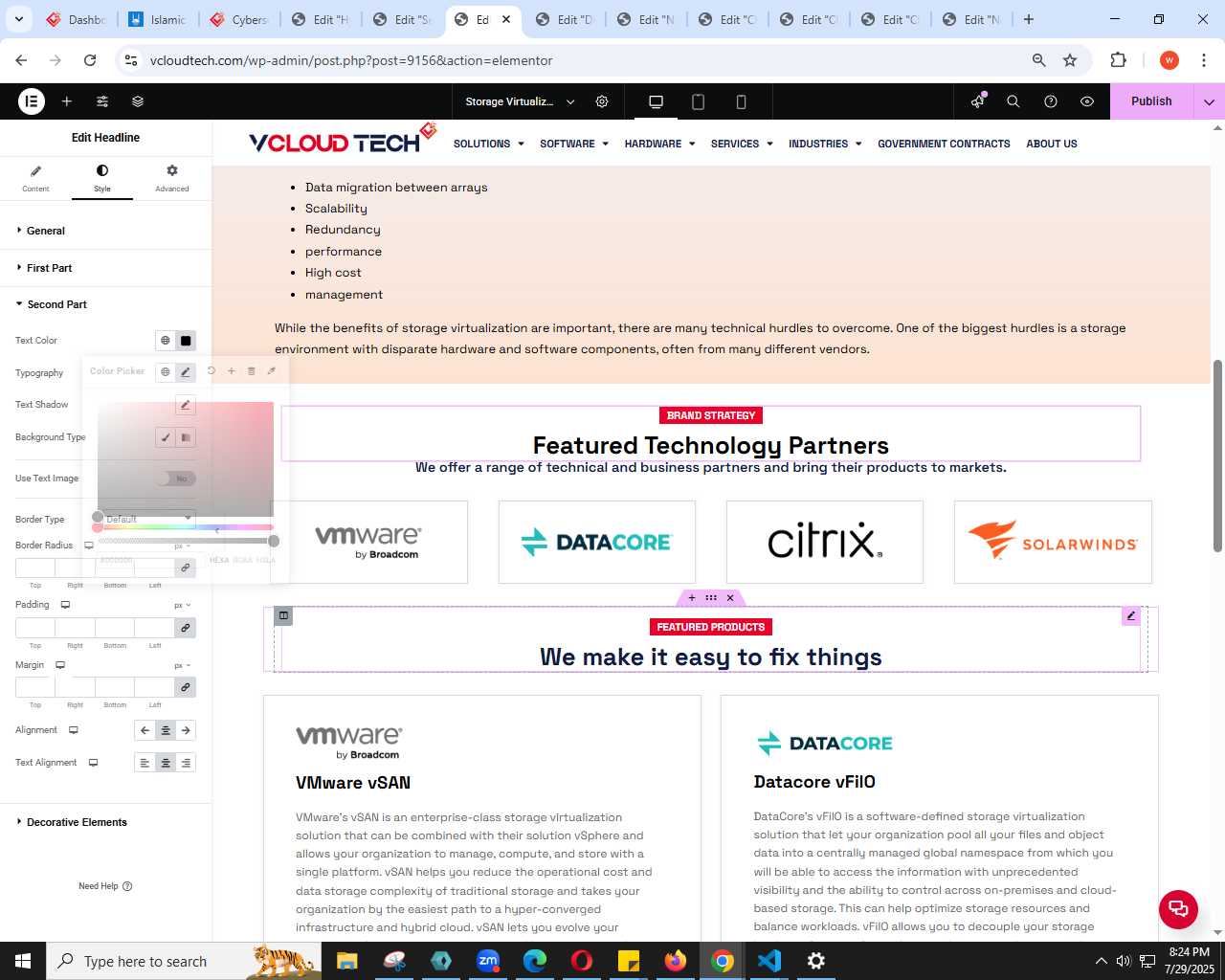Open the Storage Virtualiz.. document dropdown
The height and width of the screenshot is (980, 1225).
pyautogui.click(x=520, y=101)
